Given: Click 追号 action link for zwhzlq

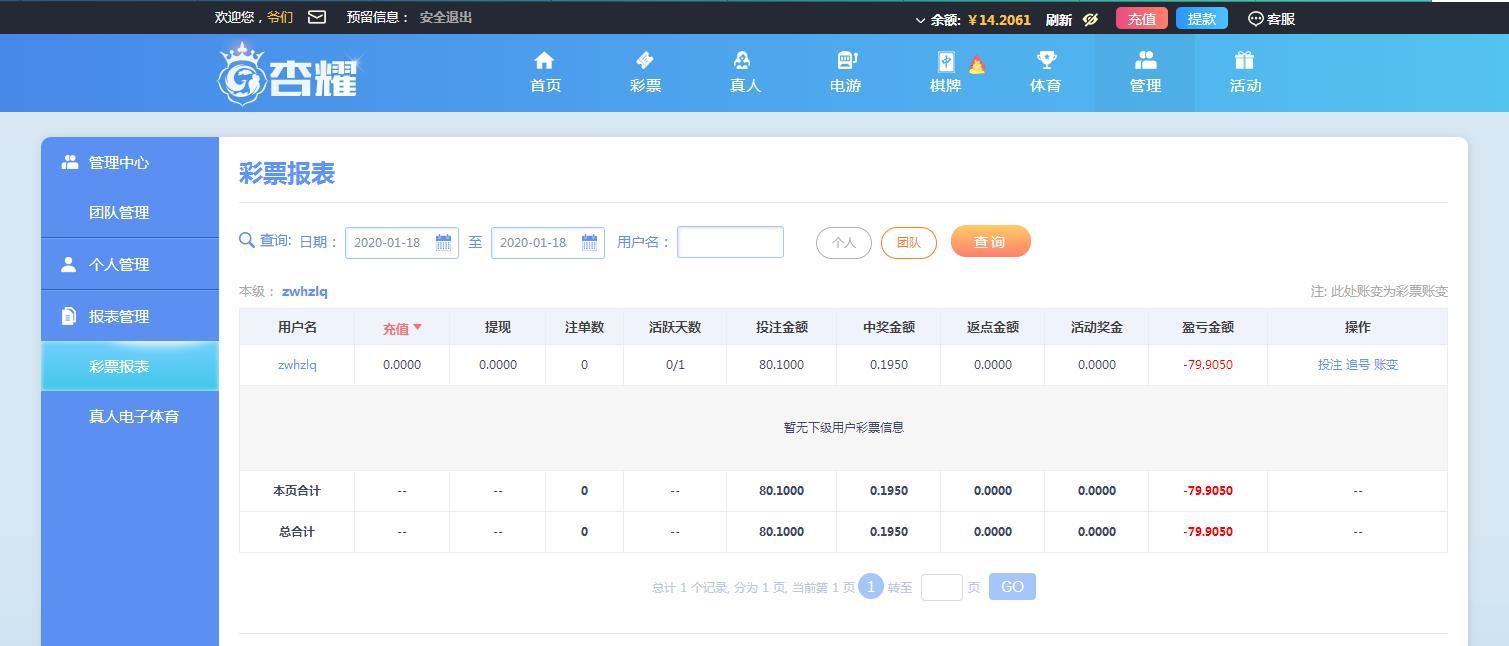Looking at the screenshot, I should point(1358,365).
